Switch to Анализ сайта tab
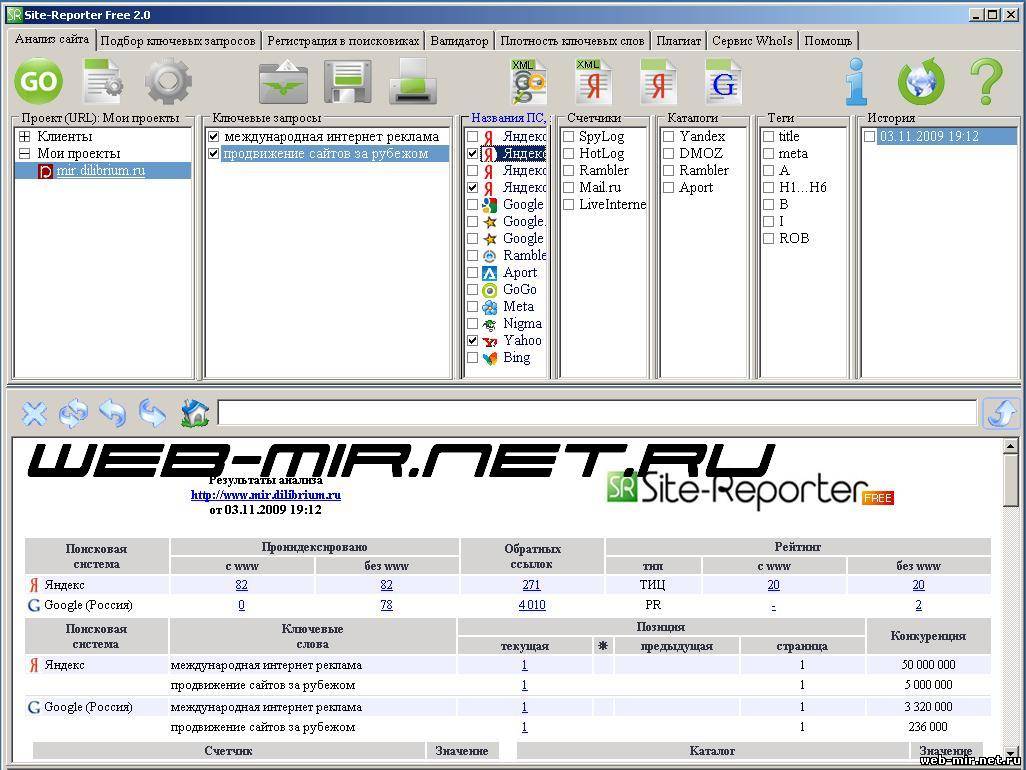Viewport: 1026px width, 770px height. click(52, 39)
